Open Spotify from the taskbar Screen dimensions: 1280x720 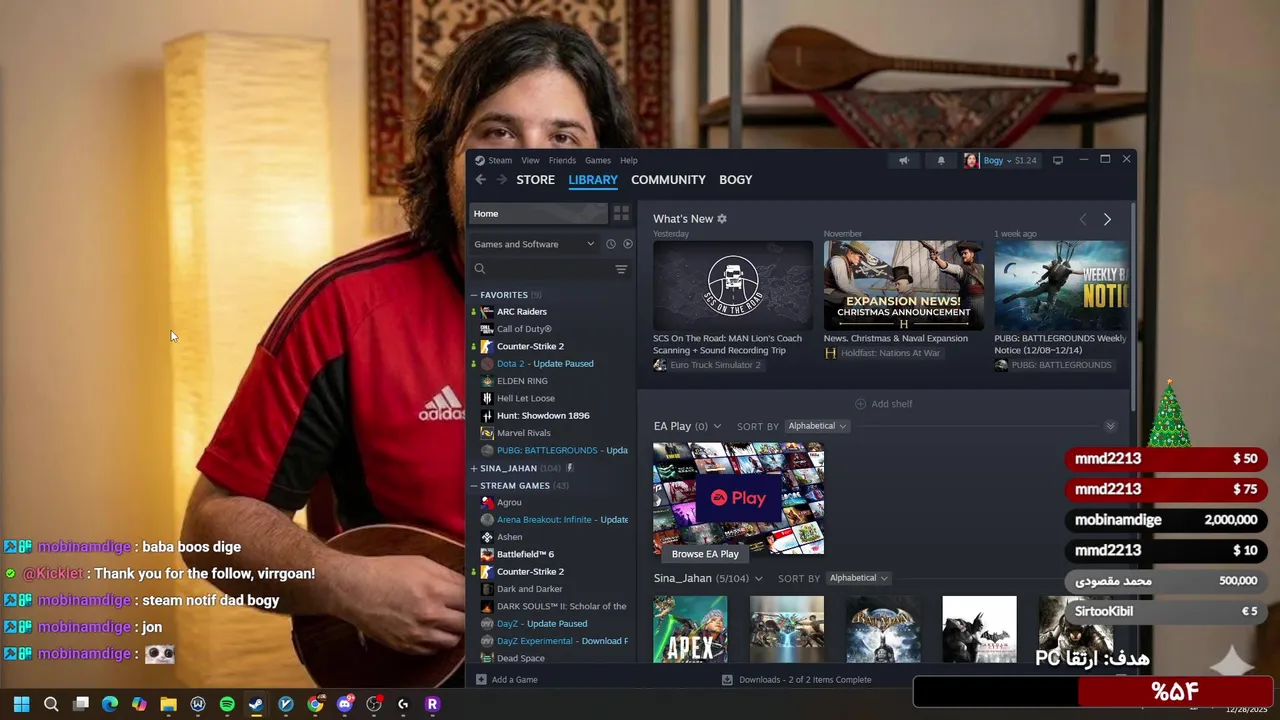(x=227, y=704)
